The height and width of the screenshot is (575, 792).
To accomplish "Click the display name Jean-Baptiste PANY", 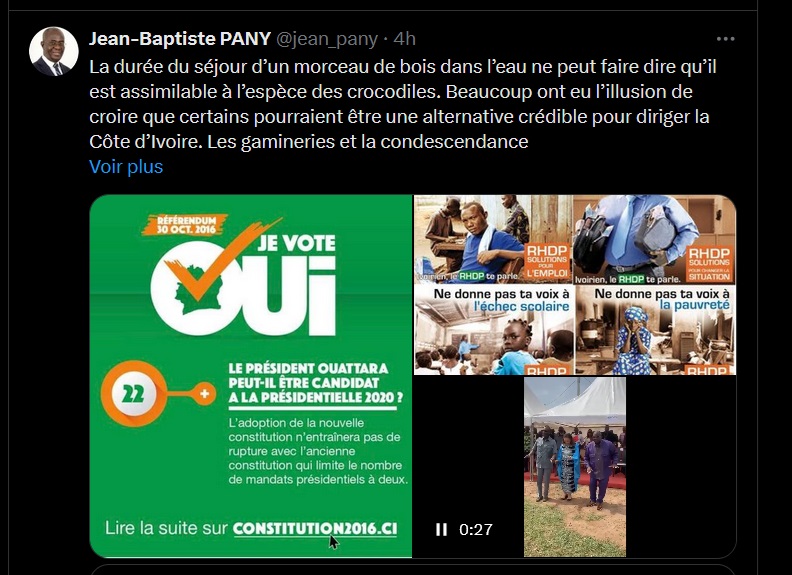I will 180,39.
